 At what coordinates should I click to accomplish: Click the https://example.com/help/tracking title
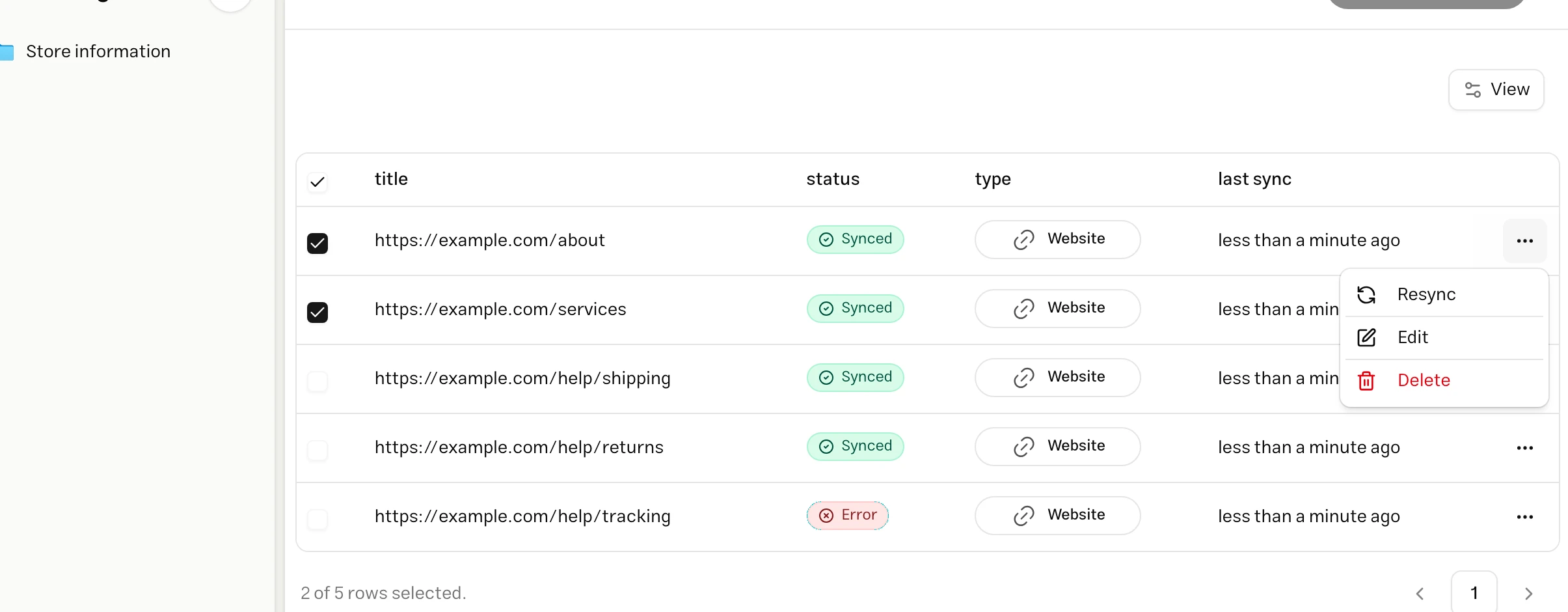(x=522, y=517)
